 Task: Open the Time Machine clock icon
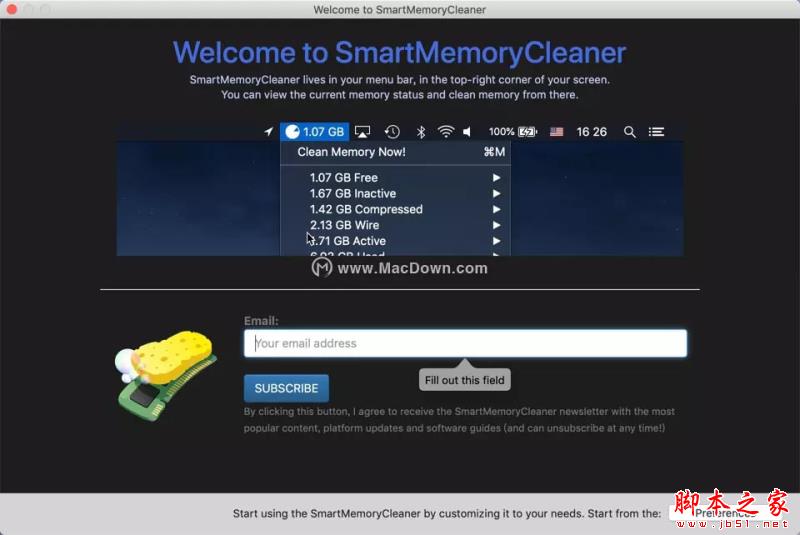pos(392,132)
